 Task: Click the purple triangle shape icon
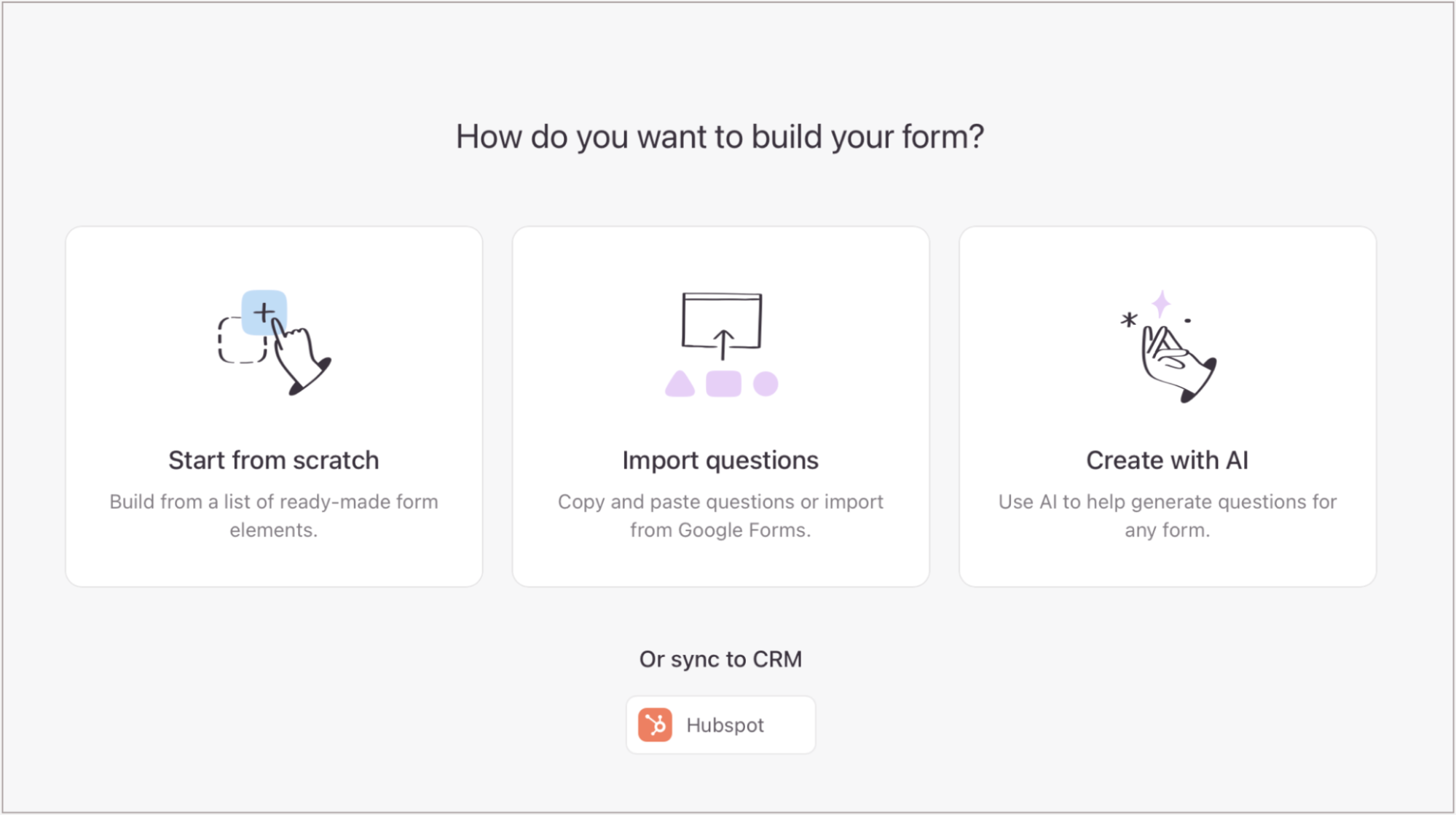pyautogui.click(x=680, y=384)
